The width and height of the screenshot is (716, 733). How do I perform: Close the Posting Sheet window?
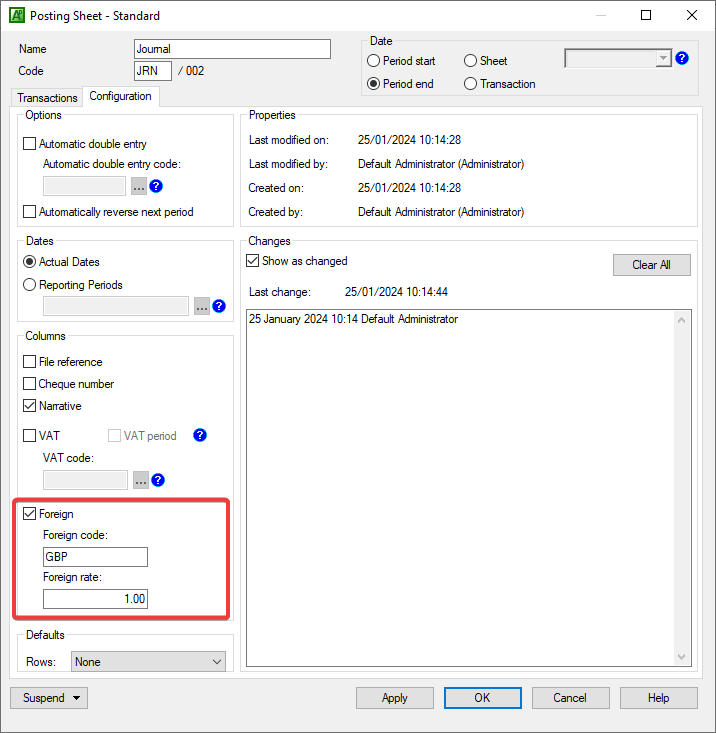(x=692, y=15)
